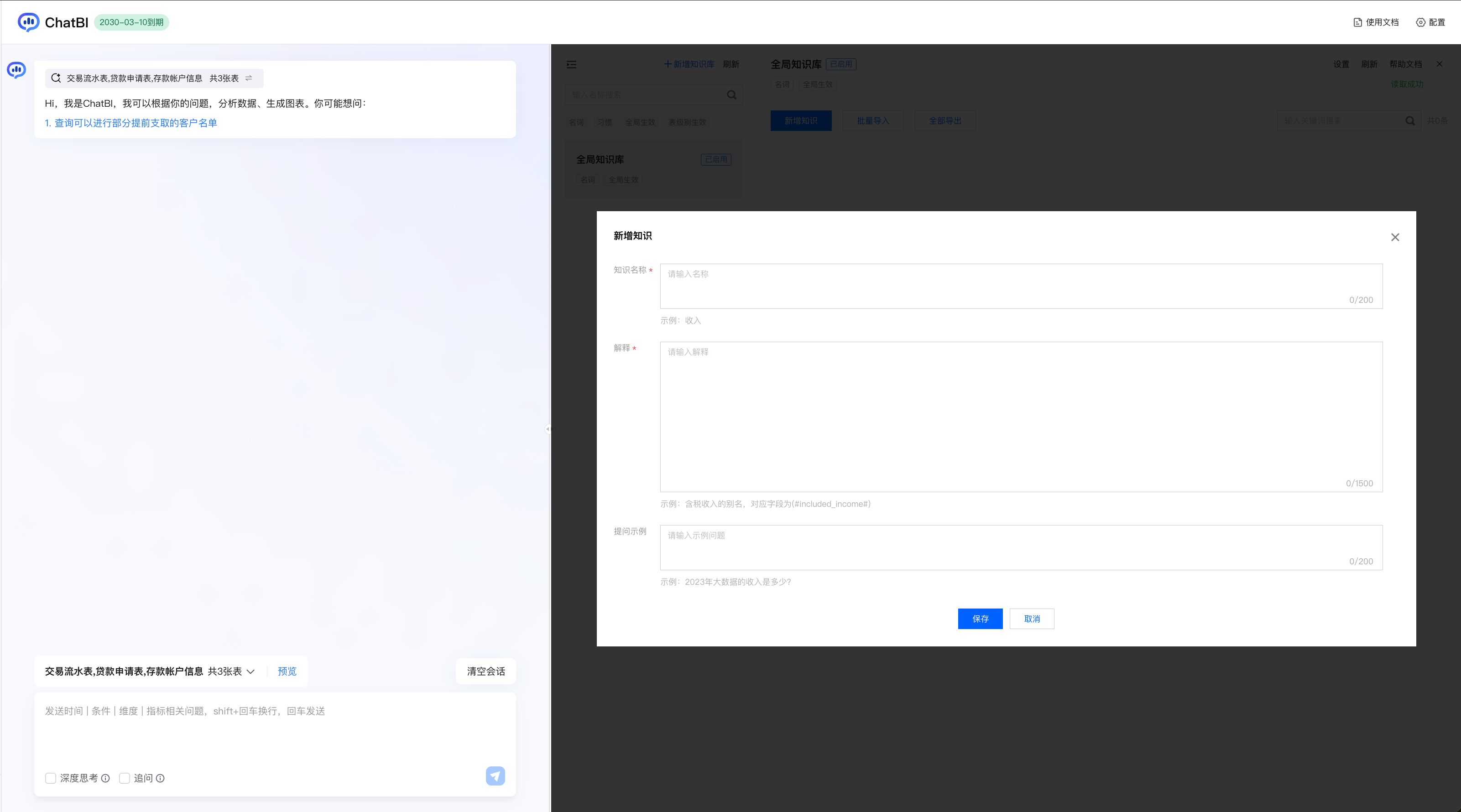The height and width of the screenshot is (812, 1461).
Task: Expand the 共3张表 table selector dropdown
Action: 250,671
